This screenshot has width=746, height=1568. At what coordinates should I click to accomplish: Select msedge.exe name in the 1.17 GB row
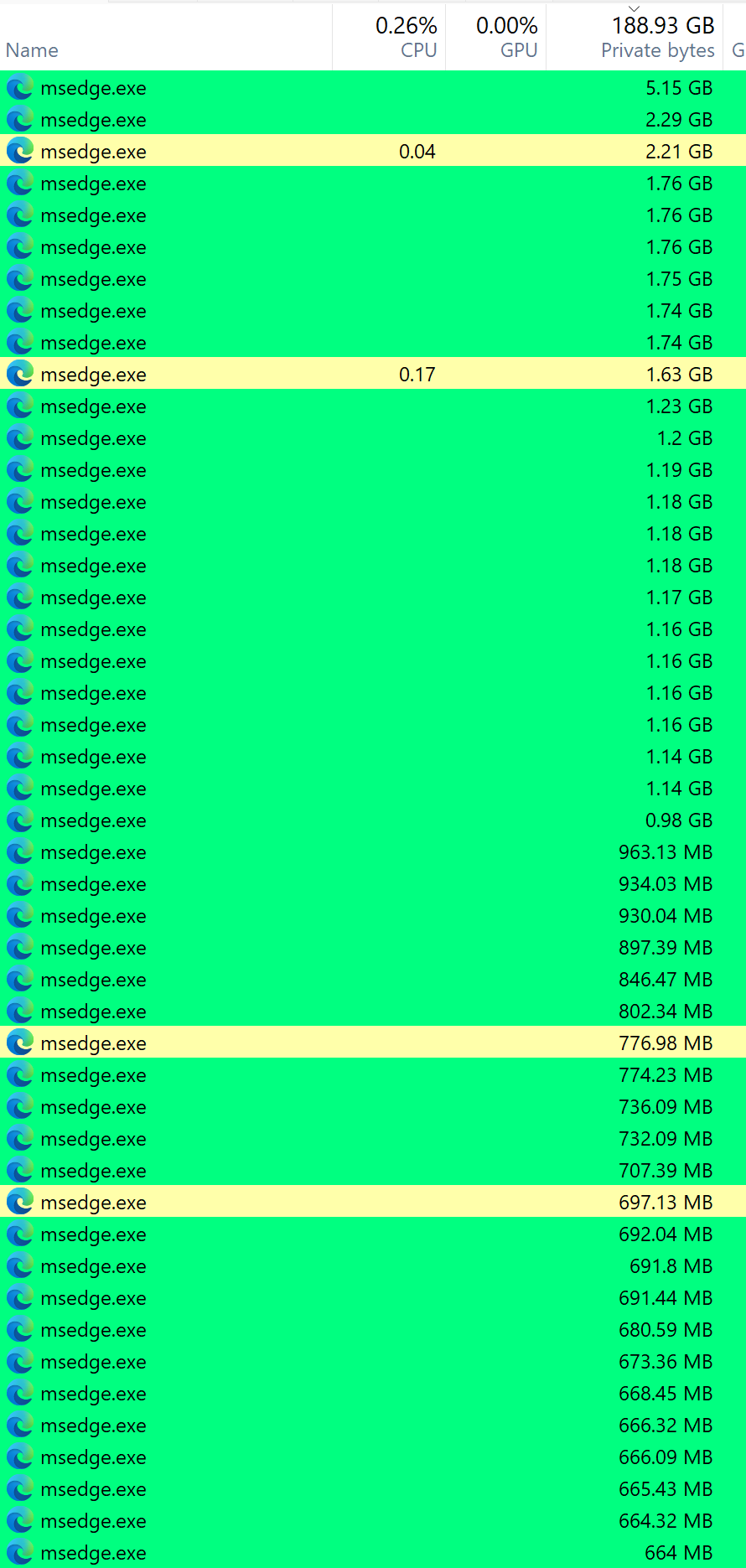pyautogui.click(x=93, y=598)
